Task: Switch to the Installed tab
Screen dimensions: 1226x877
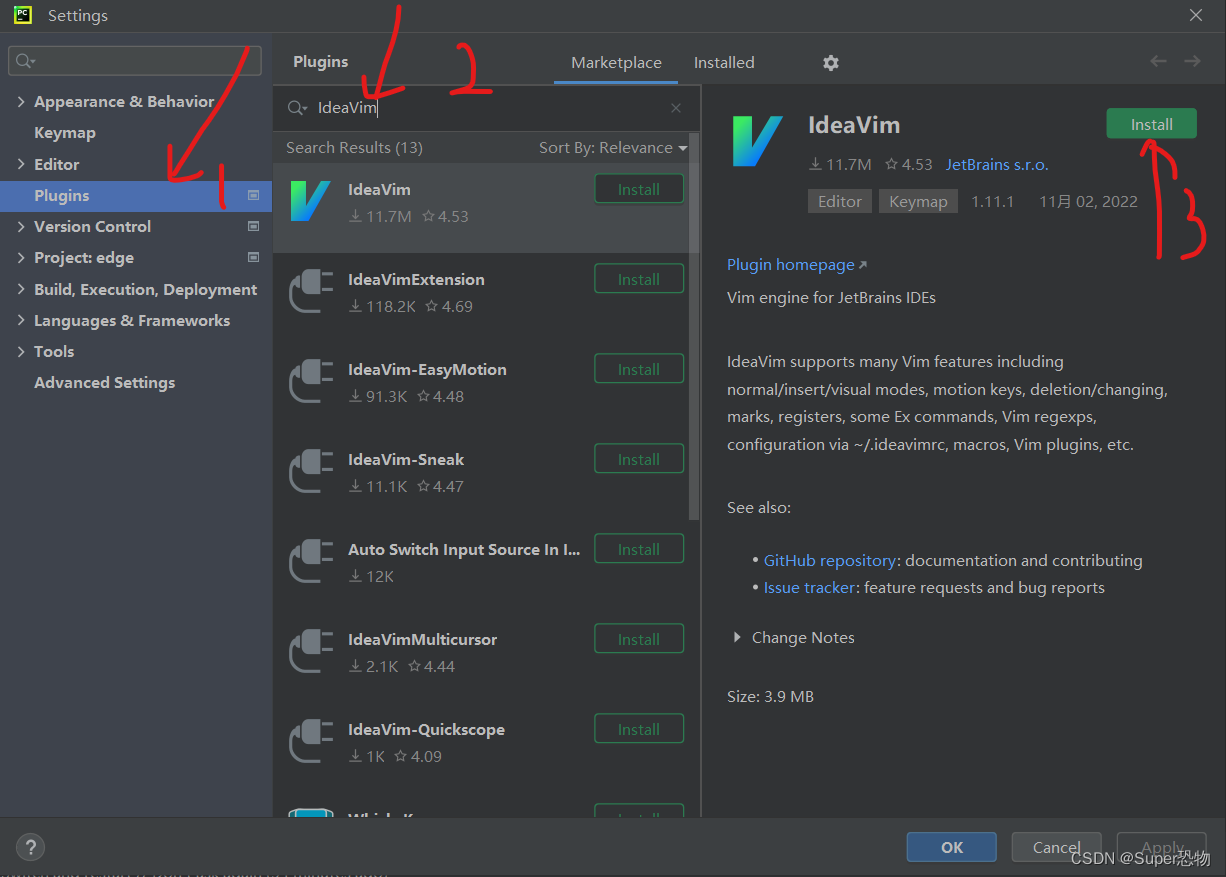Action: tap(724, 63)
